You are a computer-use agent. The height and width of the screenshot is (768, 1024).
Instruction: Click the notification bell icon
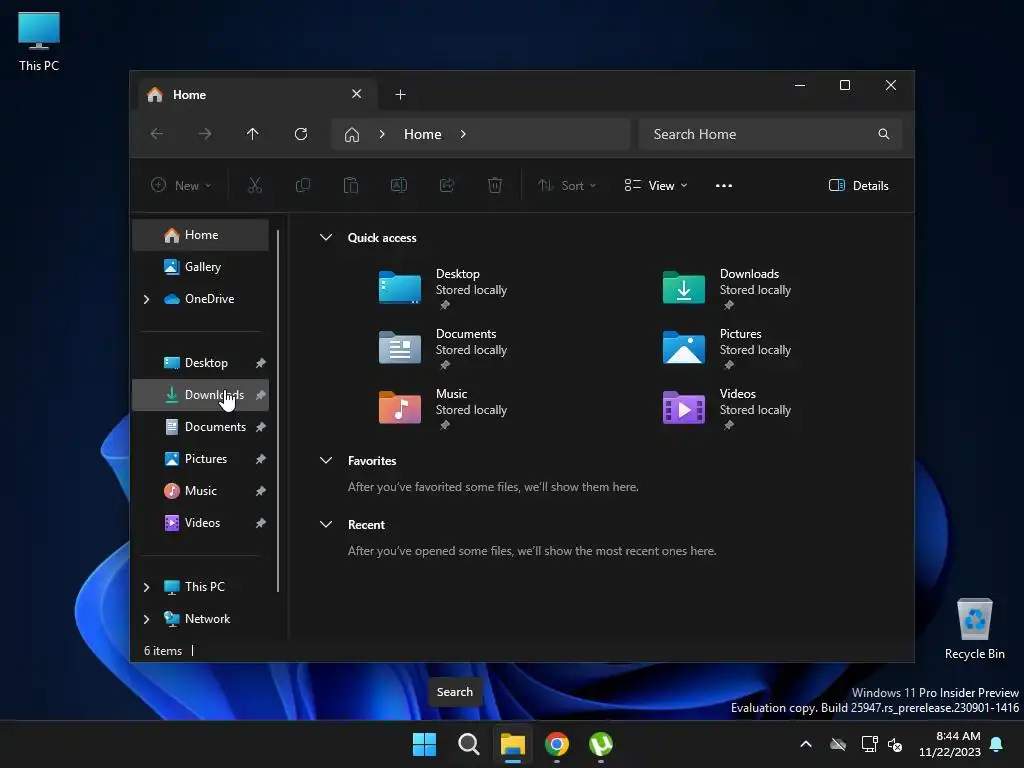997,744
